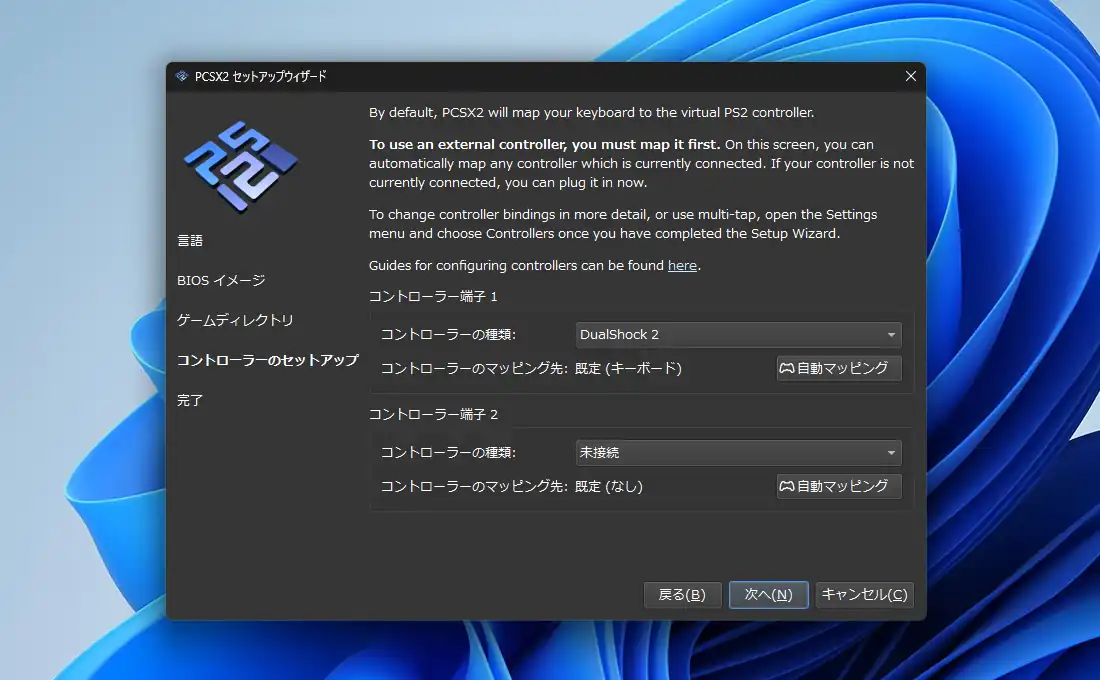Go to the 言語 step in the sidebar

click(x=190, y=241)
